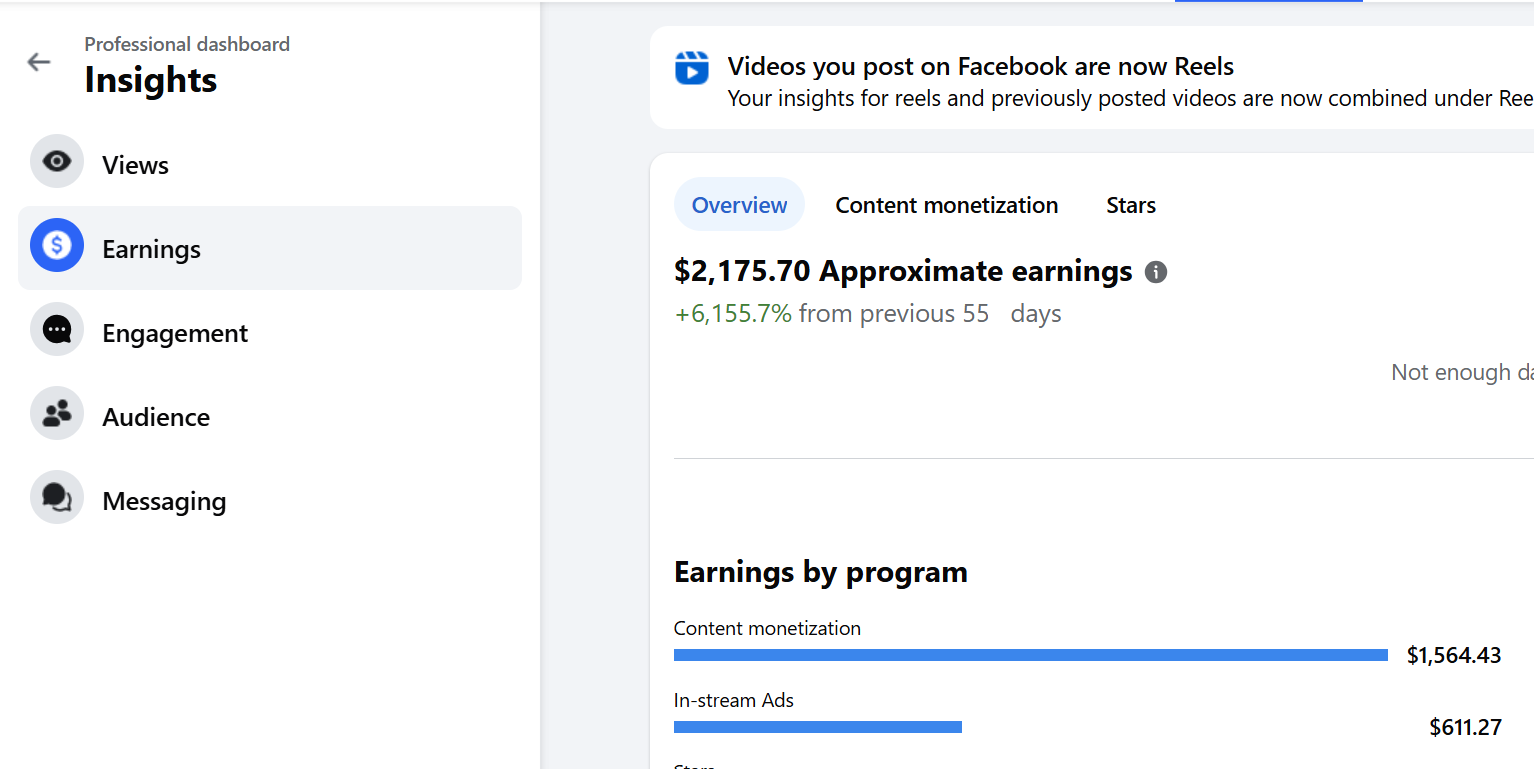Open the Content monetization tab
Image resolution: width=1534 pixels, height=769 pixels.
[x=946, y=205]
